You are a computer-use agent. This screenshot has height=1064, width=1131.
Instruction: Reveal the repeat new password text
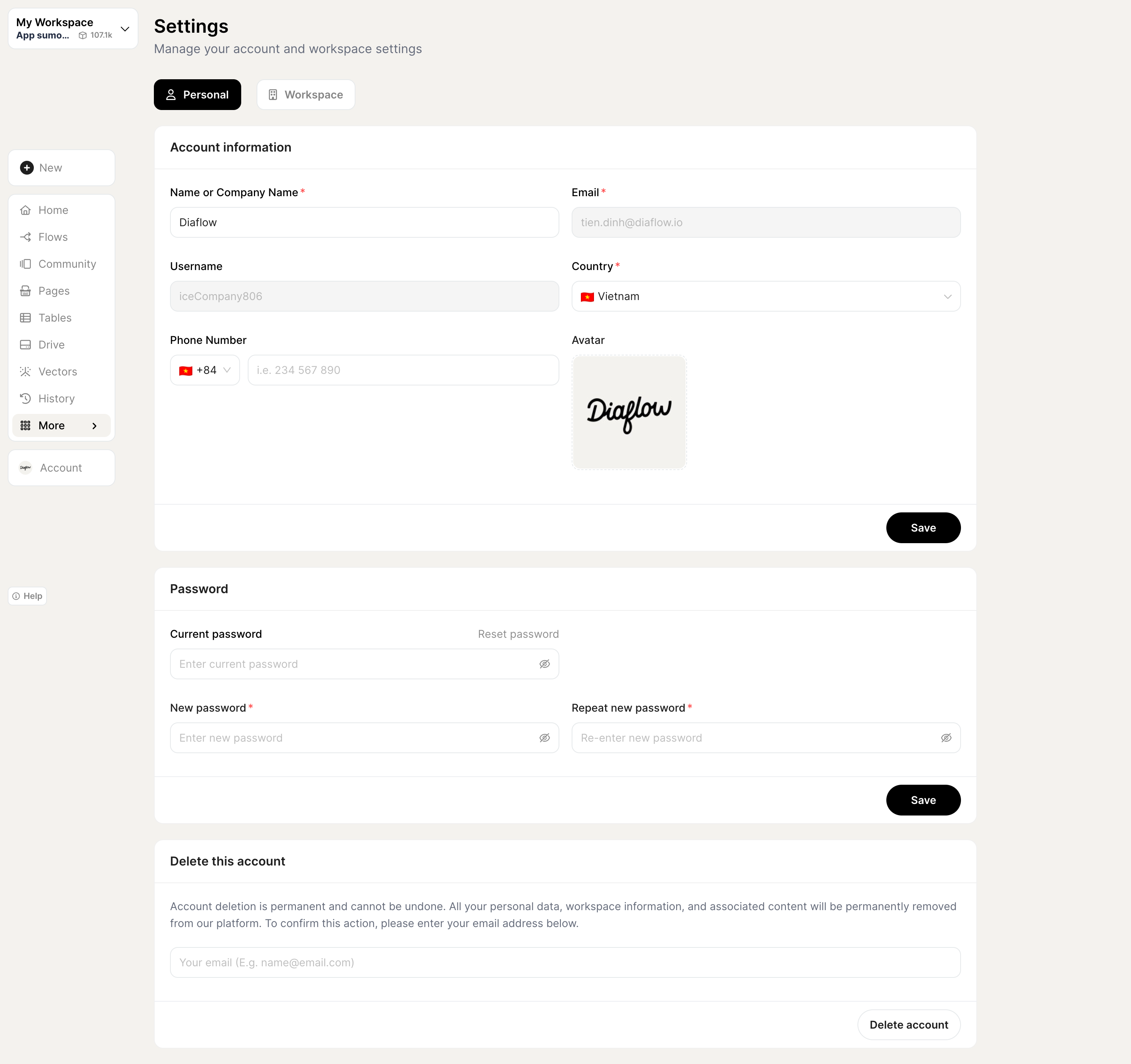click(x=946, y=738)
